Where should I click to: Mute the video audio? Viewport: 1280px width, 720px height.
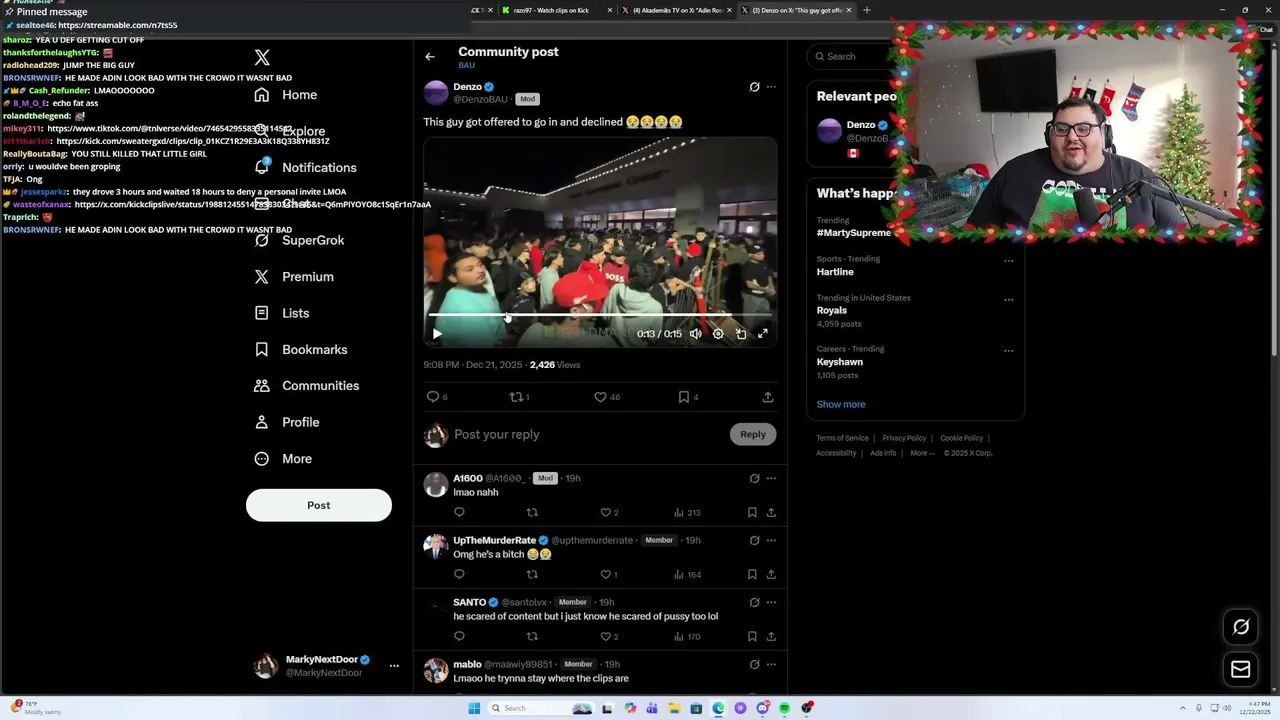tap(696, 334)
